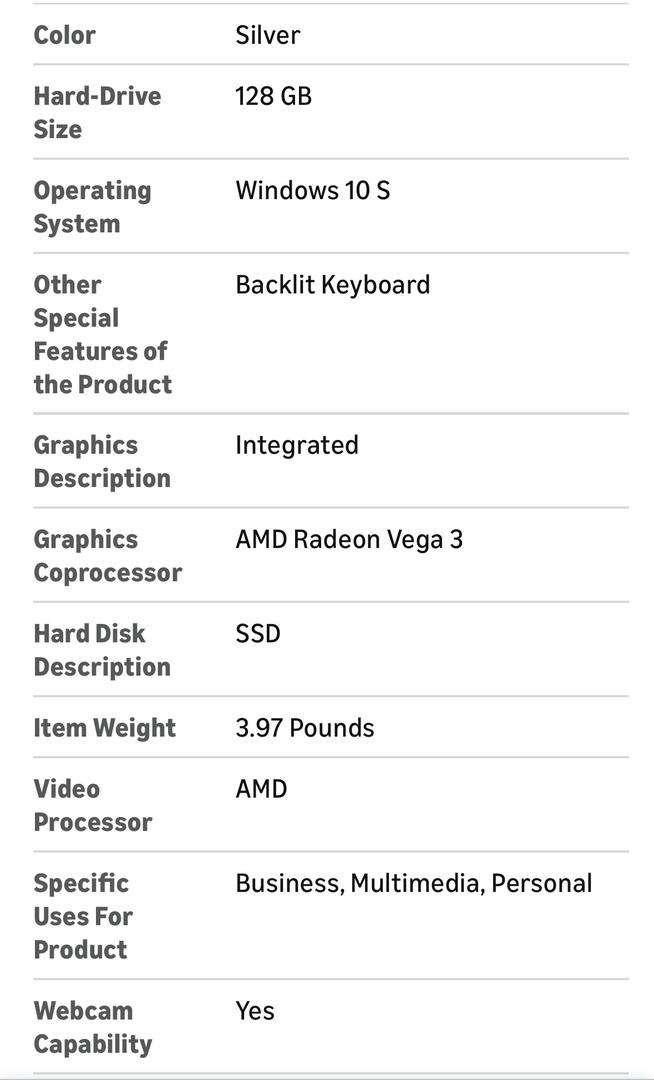654x1080 pixels.
Task: Click the Graphics Description label
Action: click(102, 461)
